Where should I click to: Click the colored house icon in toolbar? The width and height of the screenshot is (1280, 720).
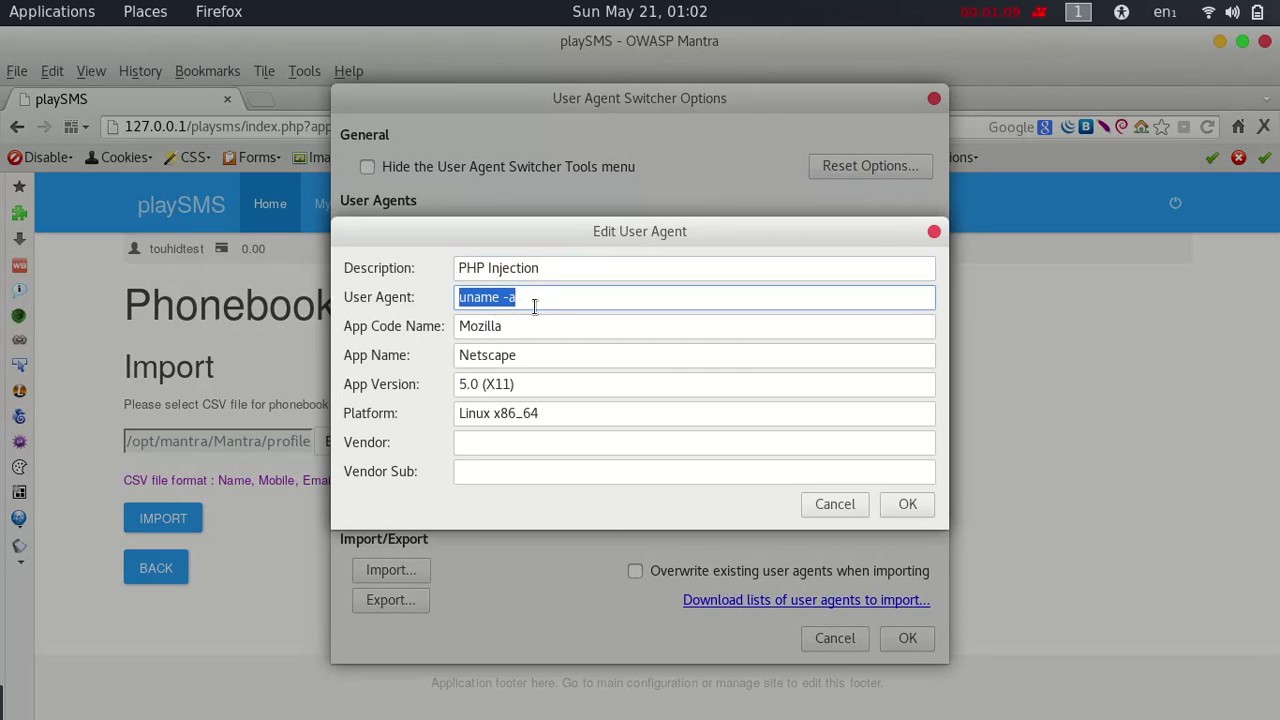1141,127
